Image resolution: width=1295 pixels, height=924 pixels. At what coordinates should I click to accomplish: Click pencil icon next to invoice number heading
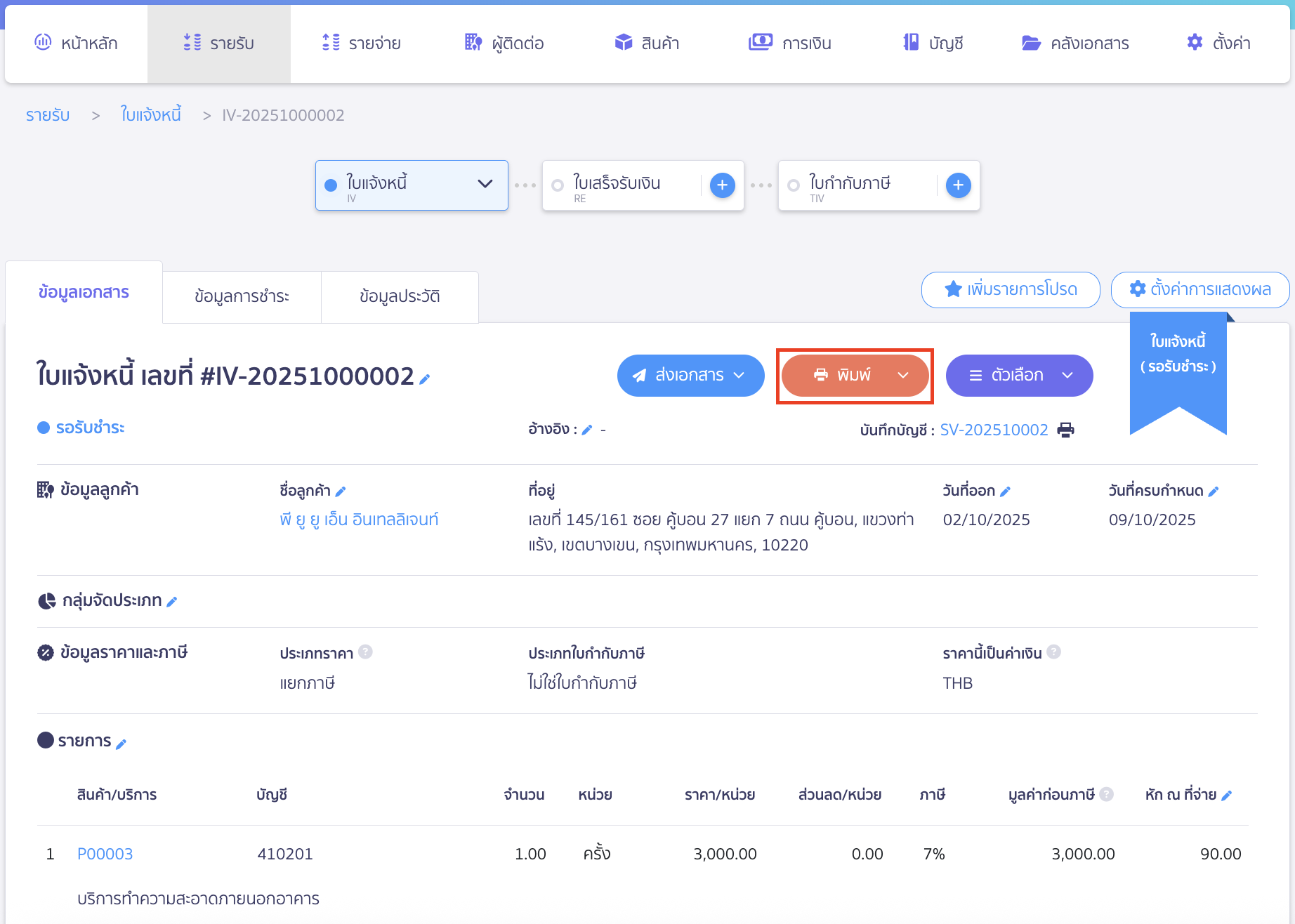[424, 379]
